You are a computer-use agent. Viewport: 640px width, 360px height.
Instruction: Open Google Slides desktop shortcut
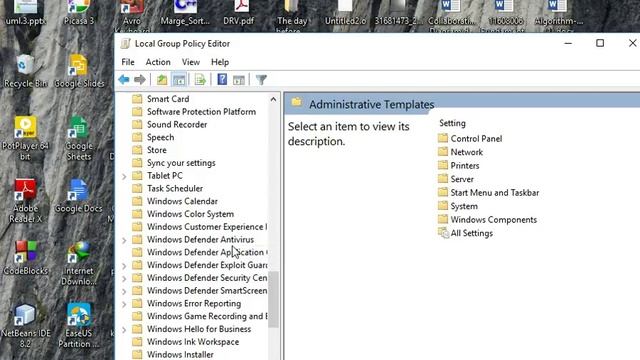pos(79,71)
